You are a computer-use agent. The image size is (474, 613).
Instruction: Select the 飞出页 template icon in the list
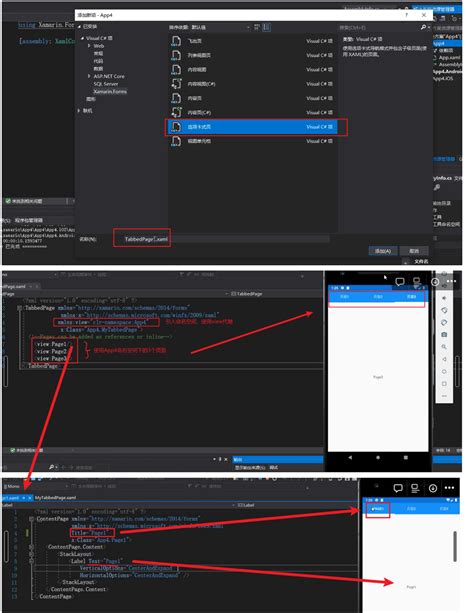coord(176,41)
